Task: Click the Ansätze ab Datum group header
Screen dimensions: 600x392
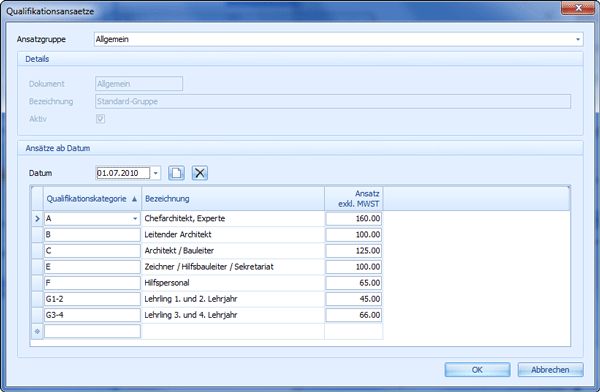Action: (300, 148)
